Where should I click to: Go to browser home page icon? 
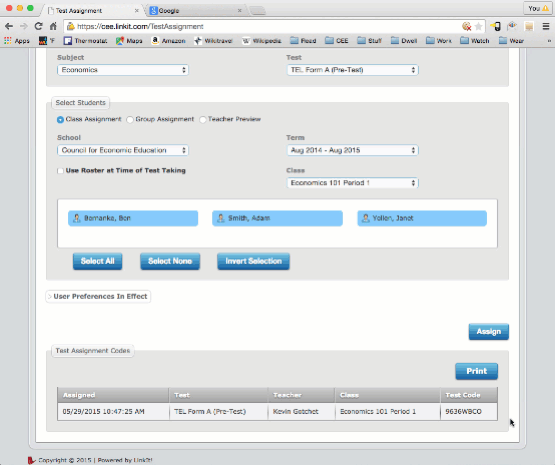pos(53,26)
